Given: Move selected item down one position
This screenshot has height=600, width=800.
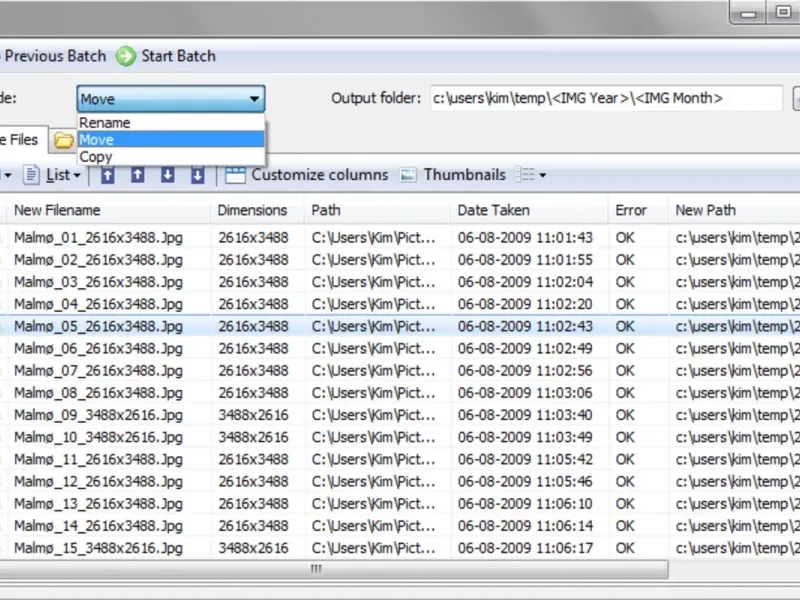Looking at the screenshot, I should click(x=167, y=175).
